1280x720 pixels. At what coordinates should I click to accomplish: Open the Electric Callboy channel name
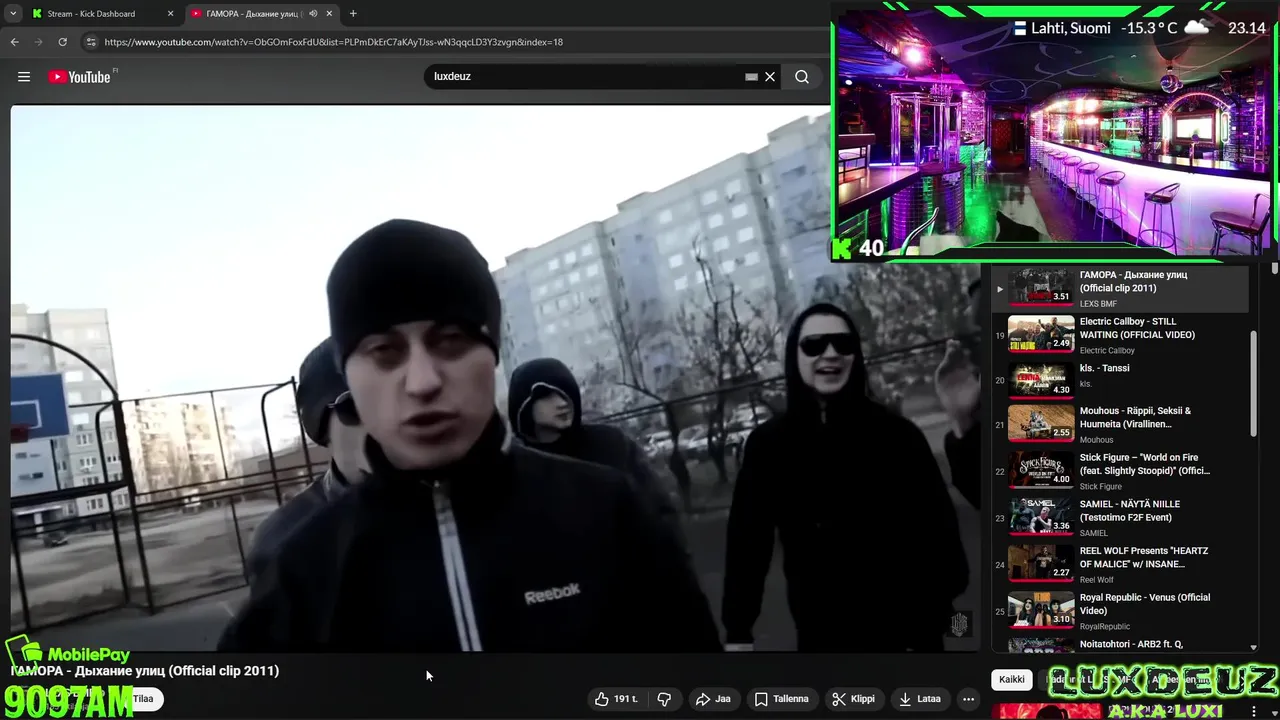pyautogui.click(x=1107, y=351)
